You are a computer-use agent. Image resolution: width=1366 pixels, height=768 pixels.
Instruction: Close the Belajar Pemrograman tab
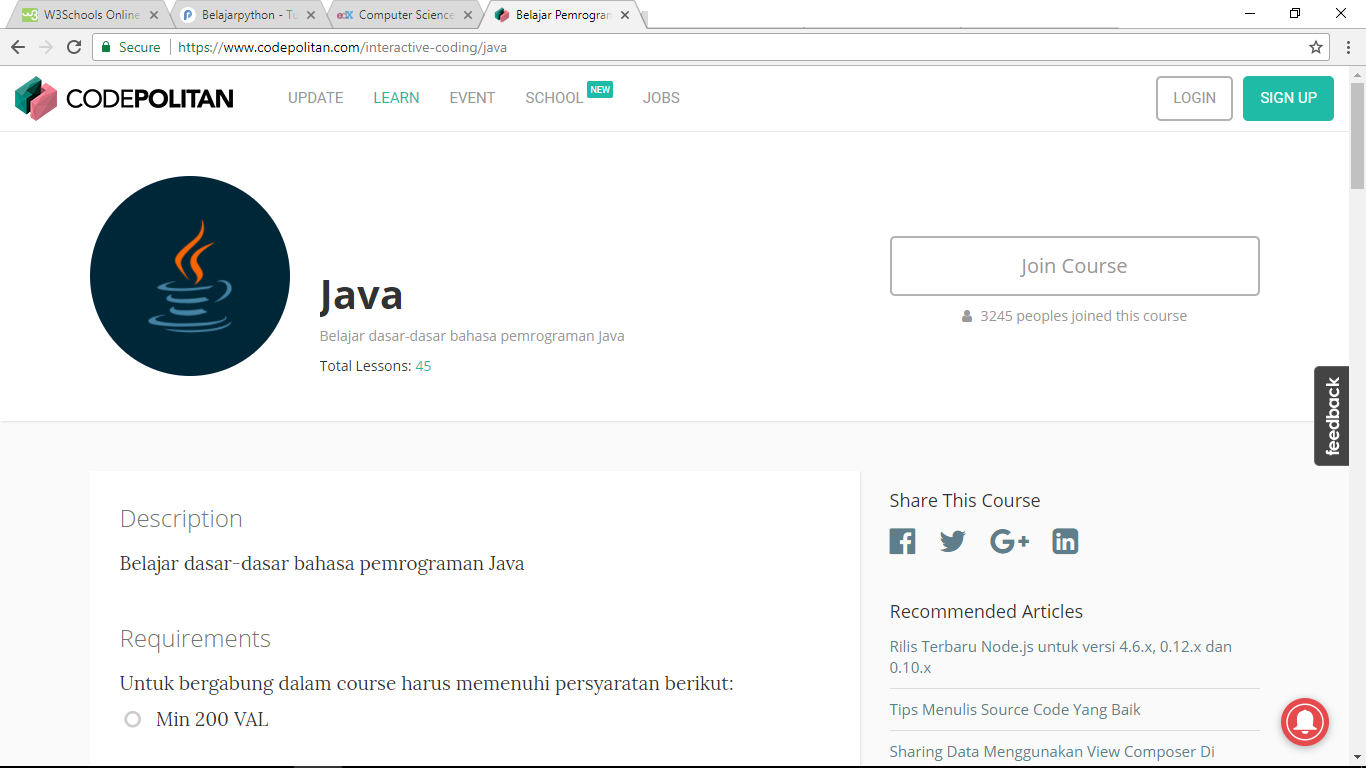[625, 15]
